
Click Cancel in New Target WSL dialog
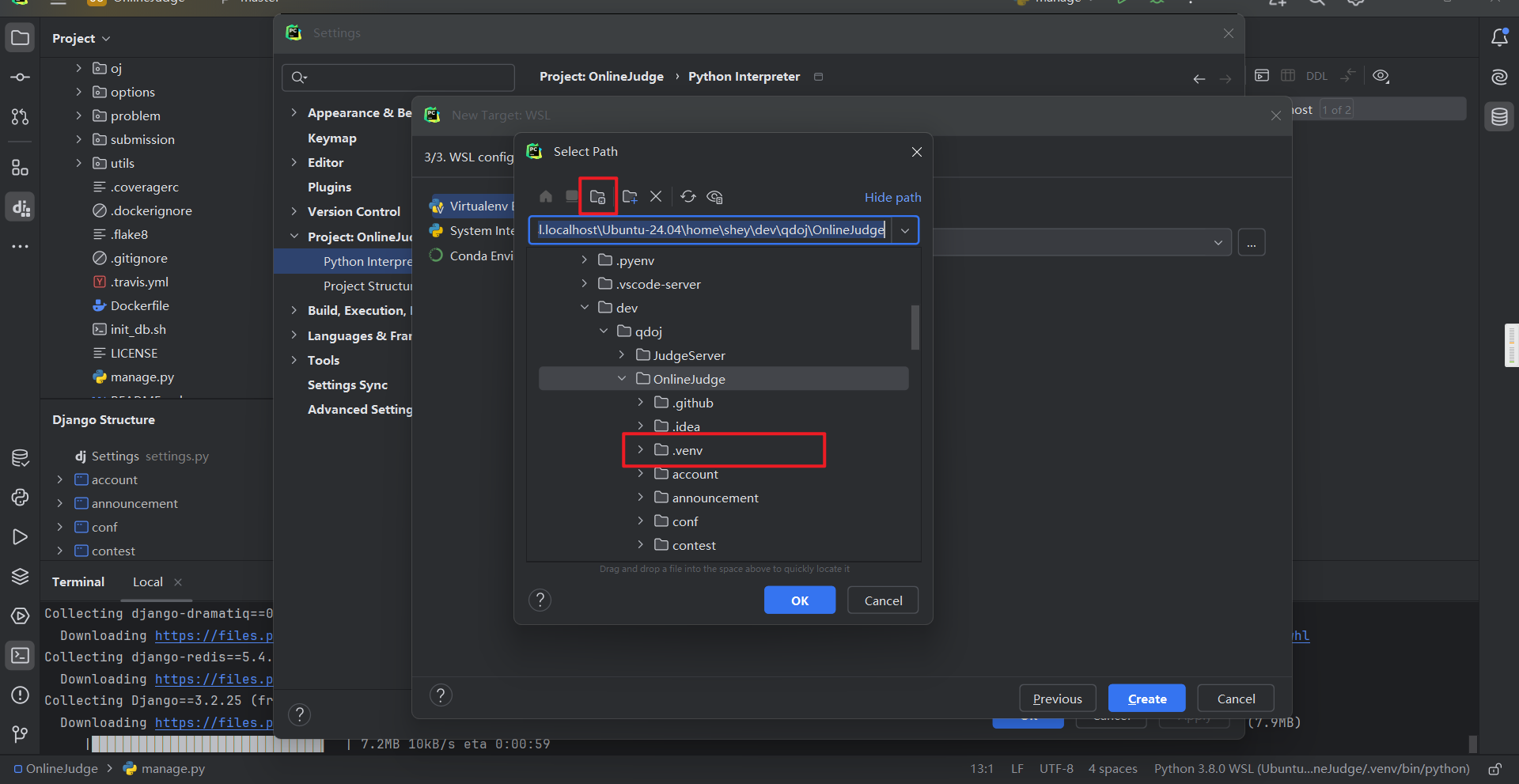(1236, 699)
